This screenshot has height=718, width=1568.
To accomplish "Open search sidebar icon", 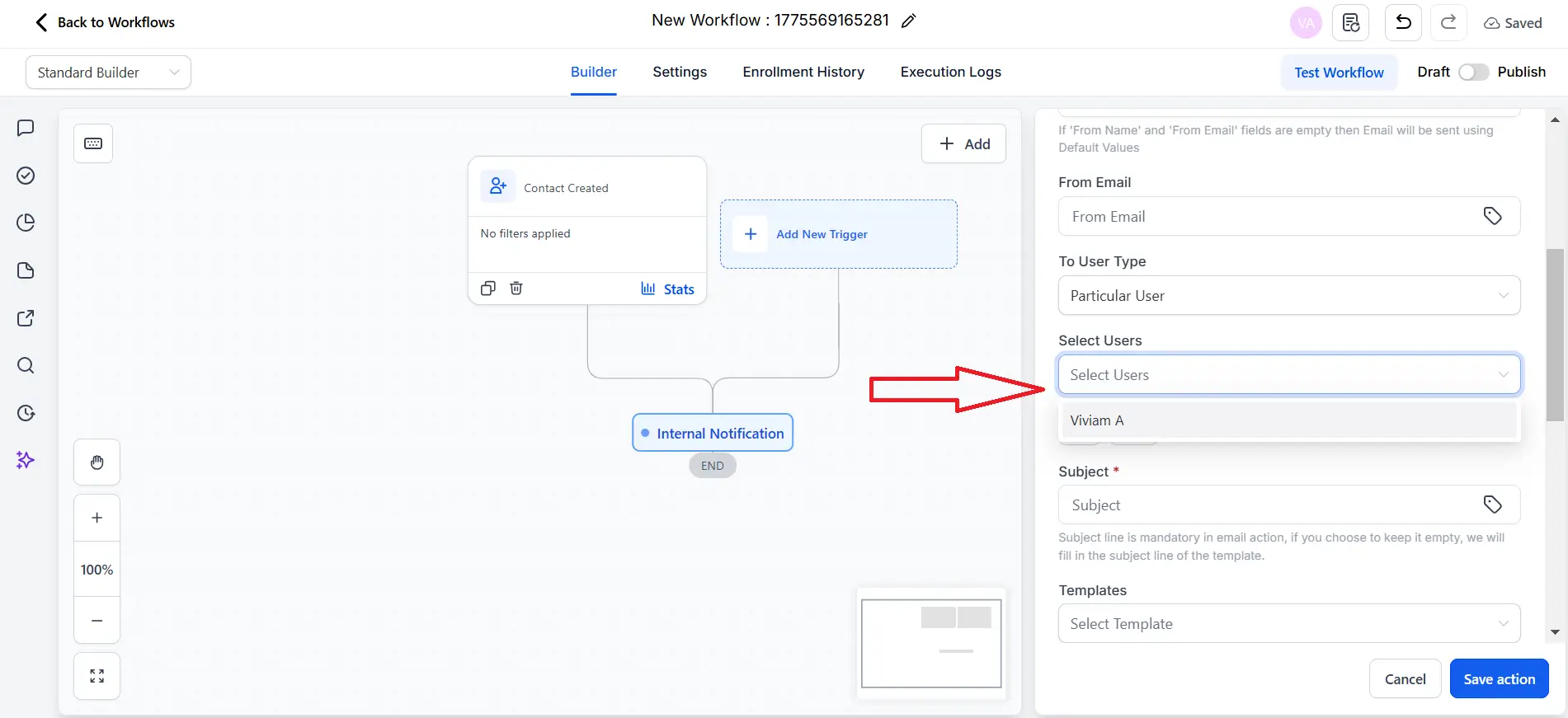I will pos(26,365).
